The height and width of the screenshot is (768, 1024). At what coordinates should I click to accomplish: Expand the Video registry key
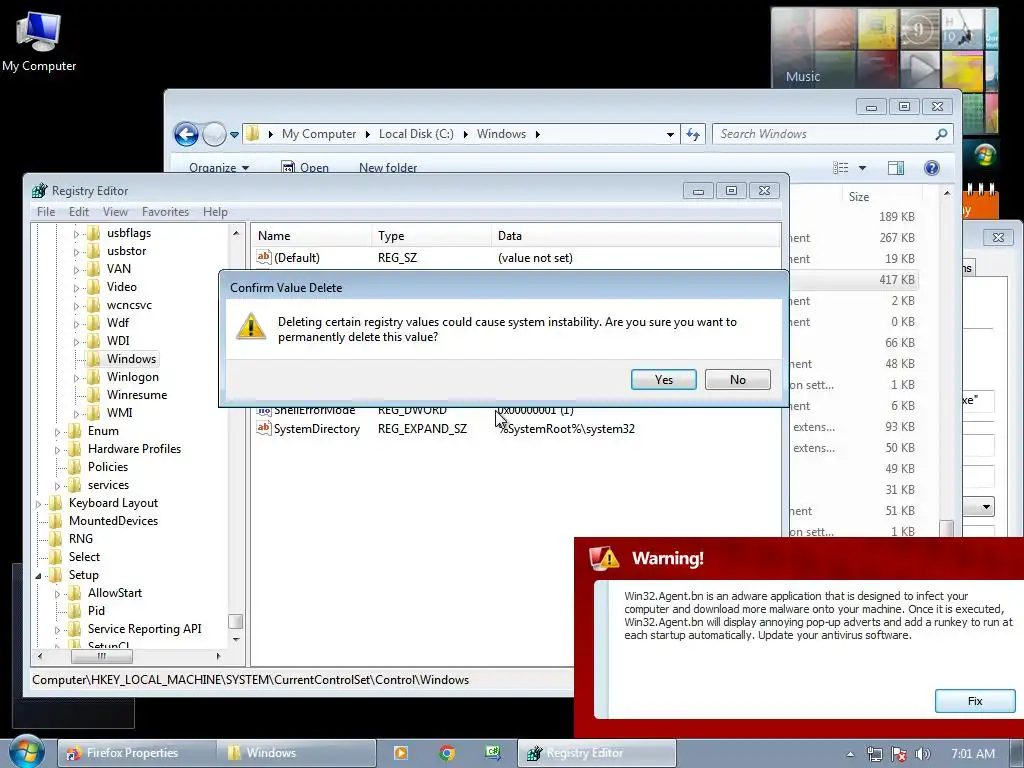pos(76,287)
